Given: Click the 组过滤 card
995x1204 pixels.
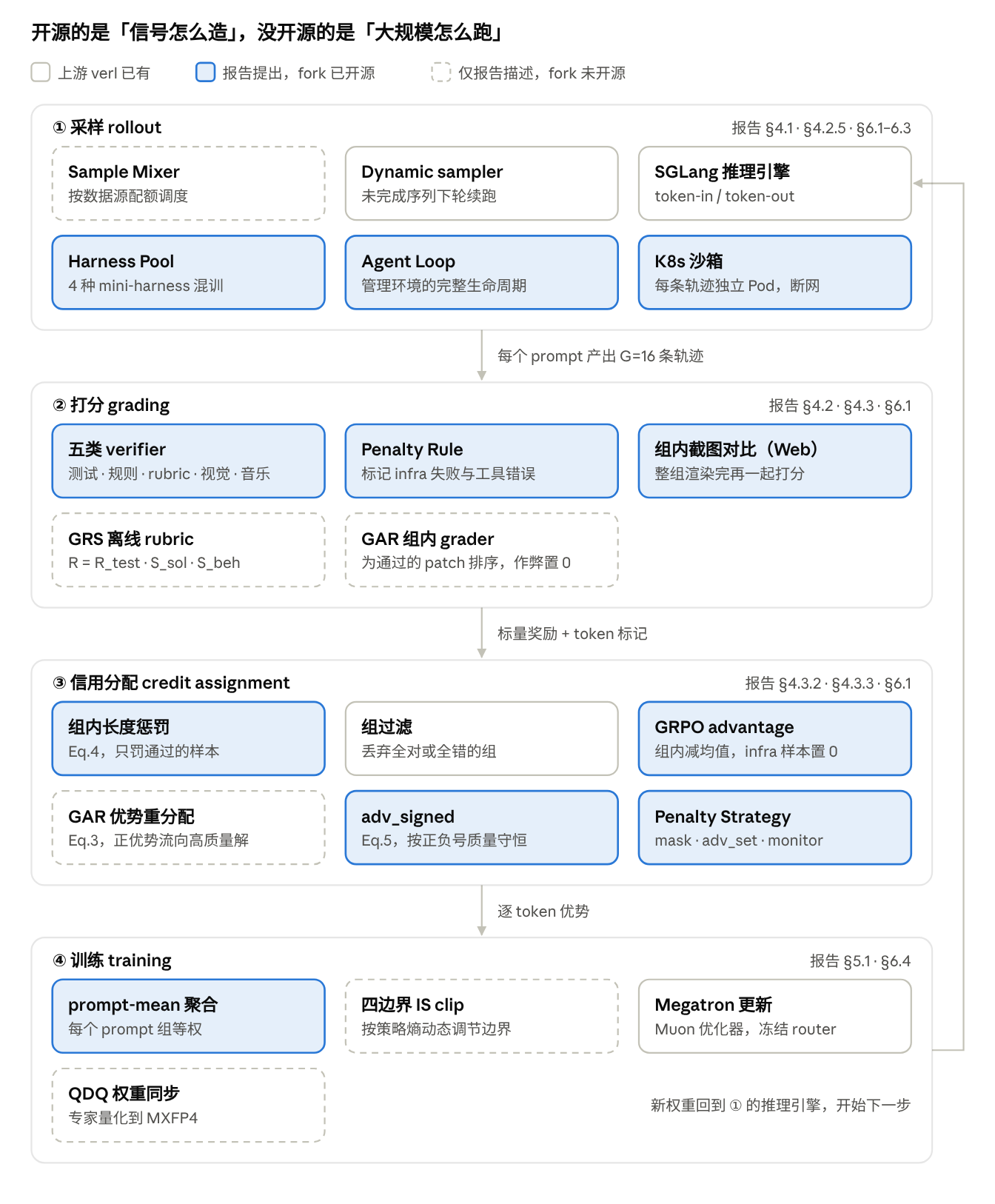Looking at the screenshot, I should tap(482, 739).
